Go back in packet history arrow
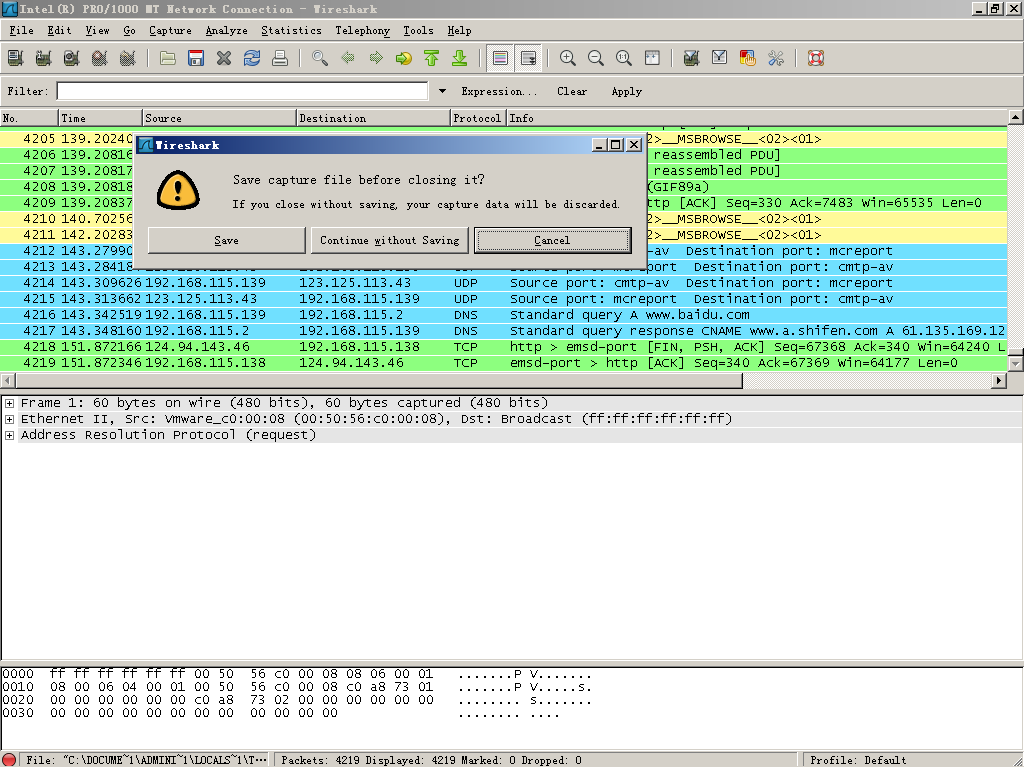The height and width of the screenshot is (768, 1024). [x=348, y=58]
